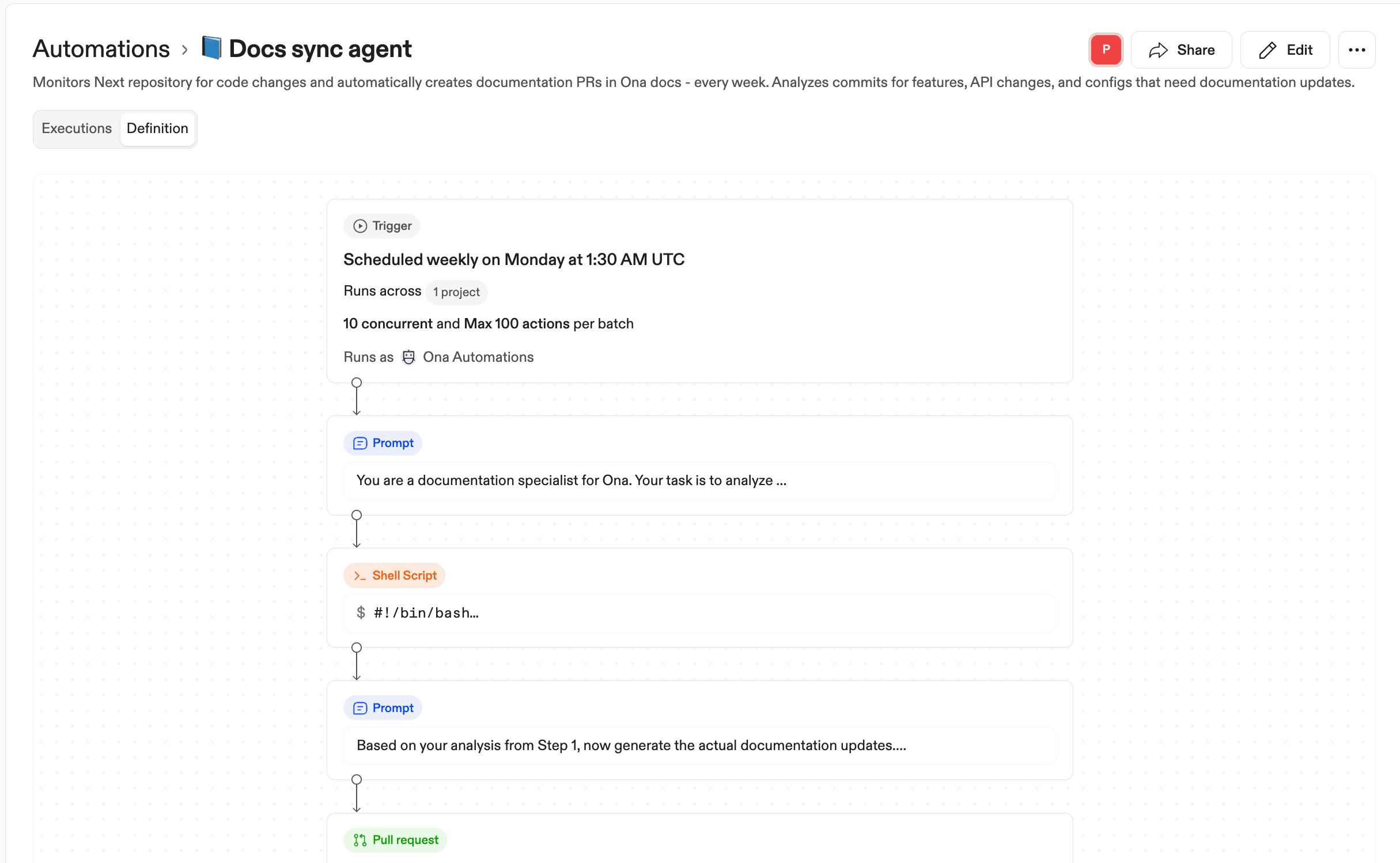The image size is (1400, 863).
Task: Click the Shell Script terminal icon
Action: pyautogui.click(x=360, y=575)
